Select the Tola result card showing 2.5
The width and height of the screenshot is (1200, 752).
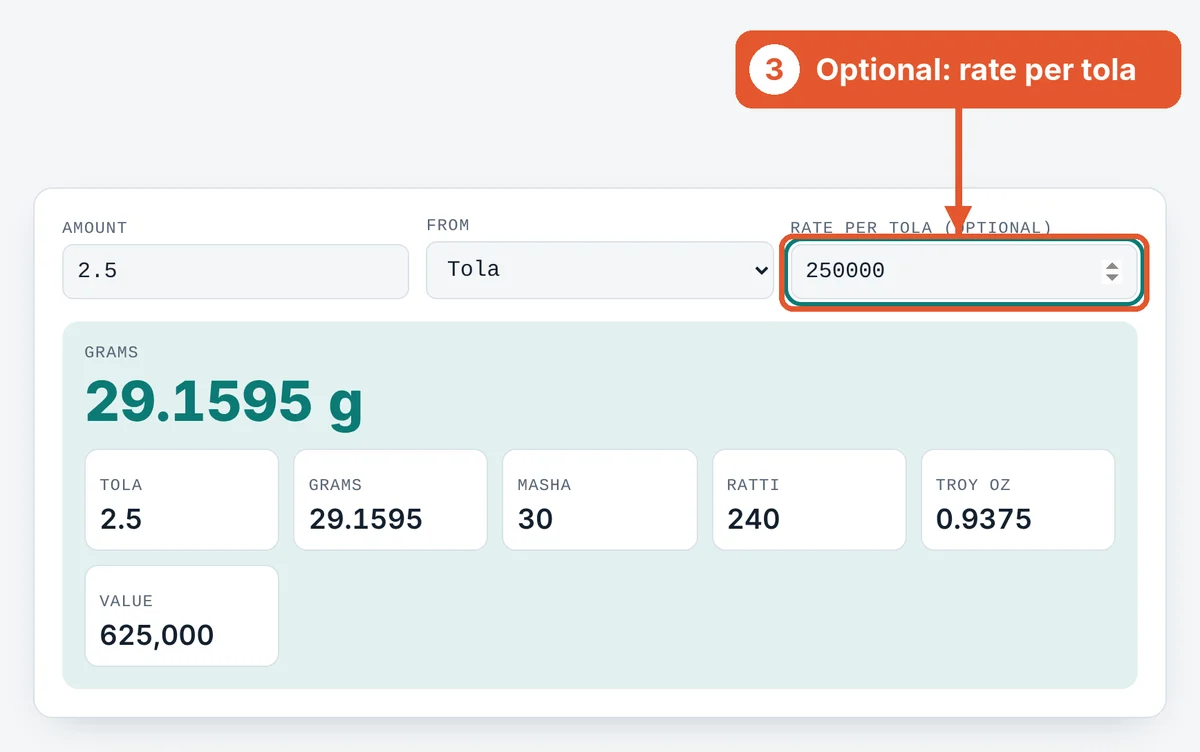coord(181,500)
